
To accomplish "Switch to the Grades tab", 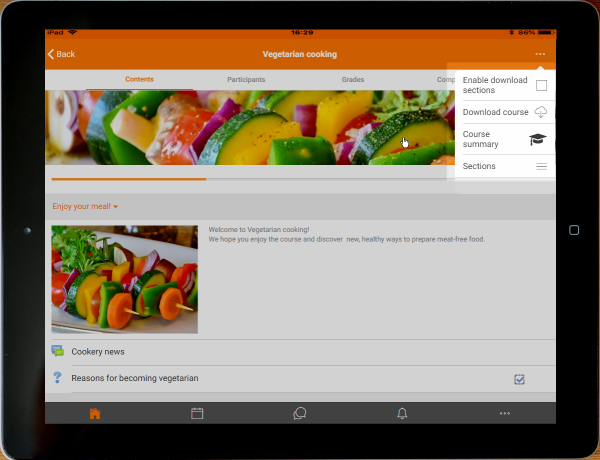I will point(352,79).
